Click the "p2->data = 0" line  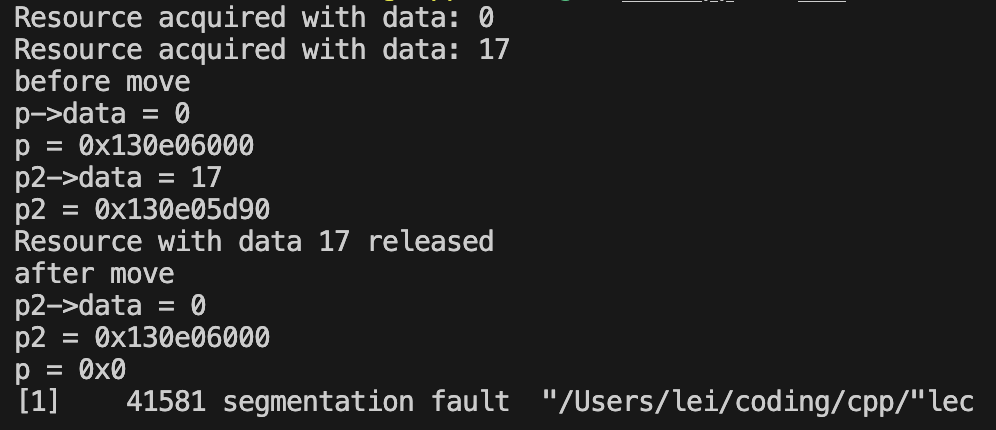tap(110, 306)
